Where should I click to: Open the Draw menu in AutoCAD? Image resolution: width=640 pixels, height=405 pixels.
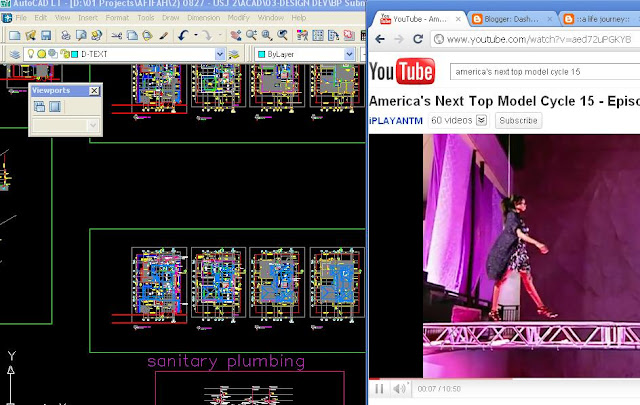(x=171, y=18)
